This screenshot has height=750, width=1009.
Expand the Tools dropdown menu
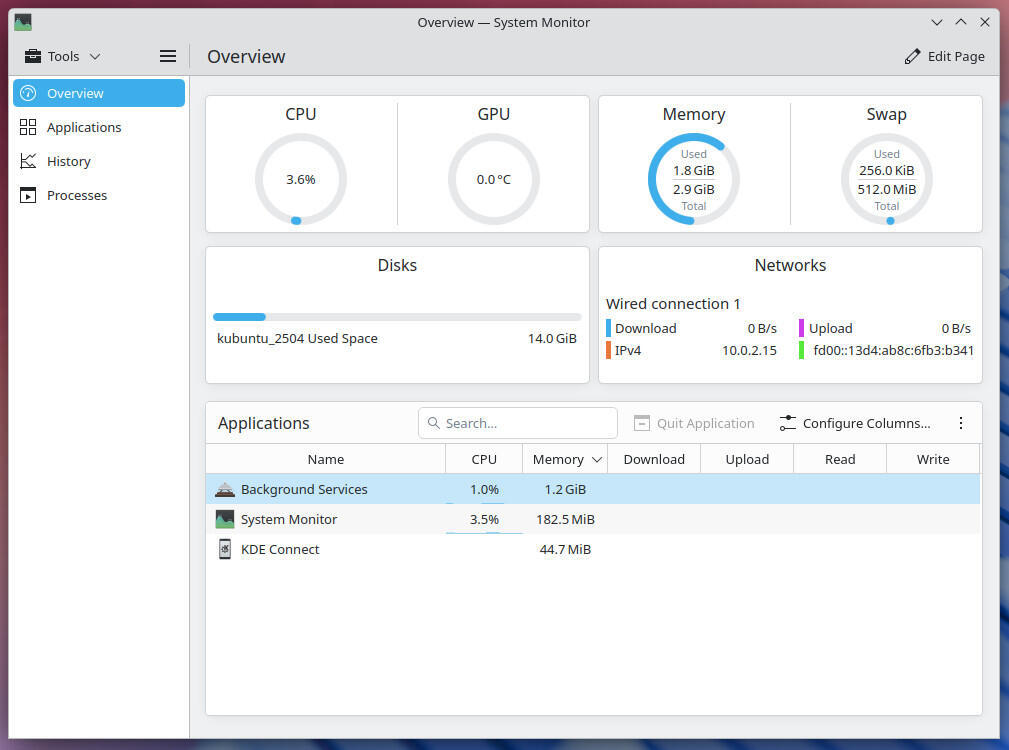tap(63, 56)
